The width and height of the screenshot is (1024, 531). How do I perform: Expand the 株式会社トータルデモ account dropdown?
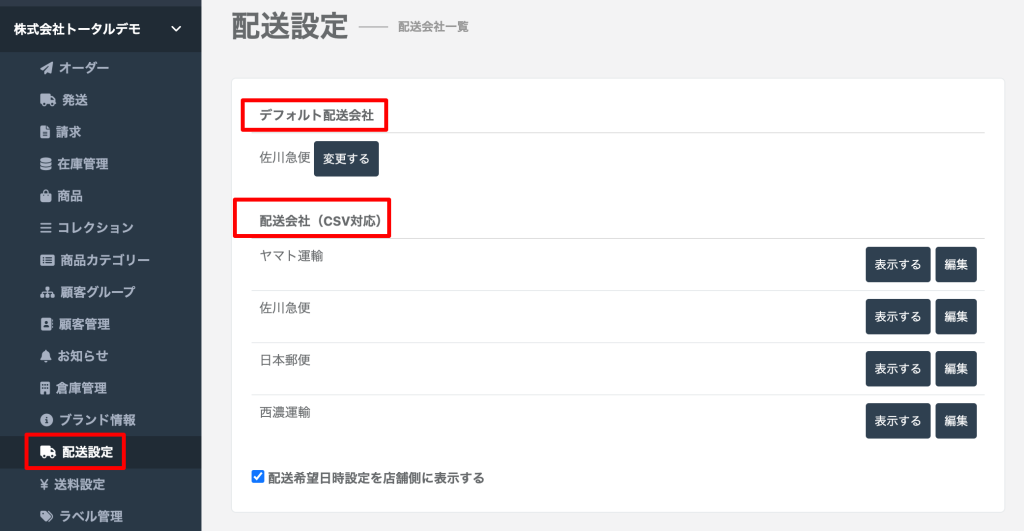(x=176, y=30)
